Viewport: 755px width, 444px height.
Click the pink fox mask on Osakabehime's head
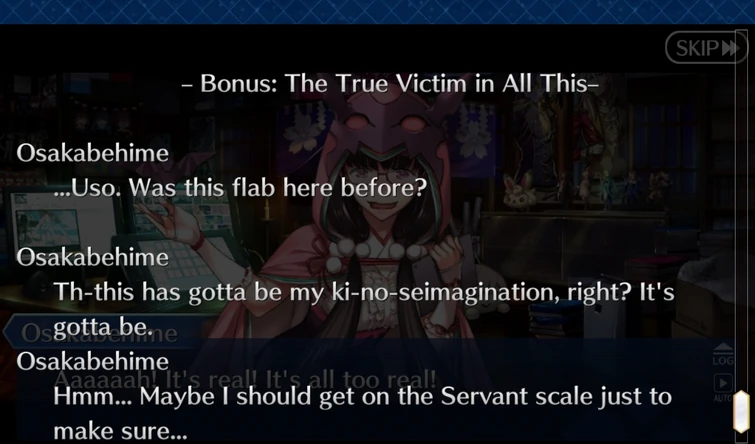pos(385,124)
